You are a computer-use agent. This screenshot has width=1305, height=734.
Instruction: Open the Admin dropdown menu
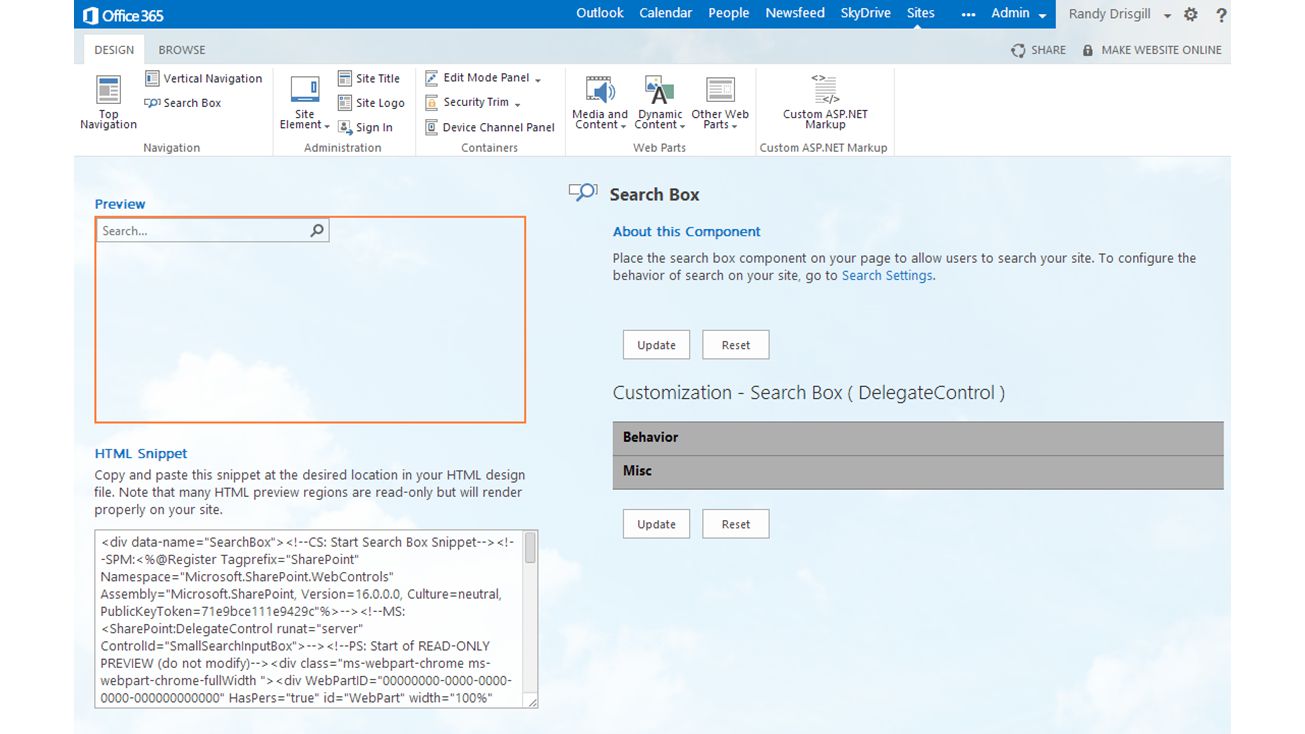click(x=1019, y=14)
